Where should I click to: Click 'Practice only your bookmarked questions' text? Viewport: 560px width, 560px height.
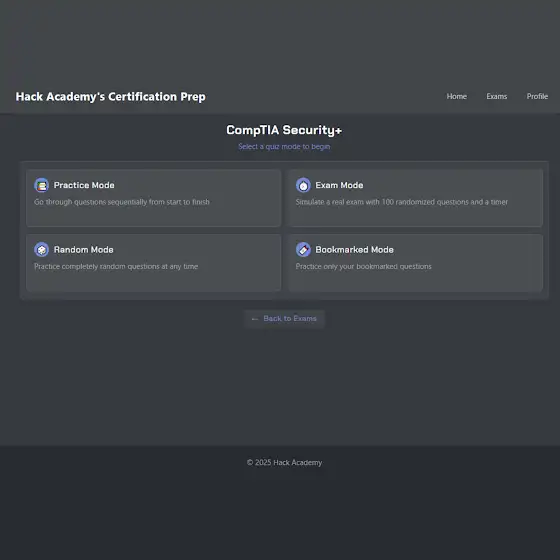(363, 267)
